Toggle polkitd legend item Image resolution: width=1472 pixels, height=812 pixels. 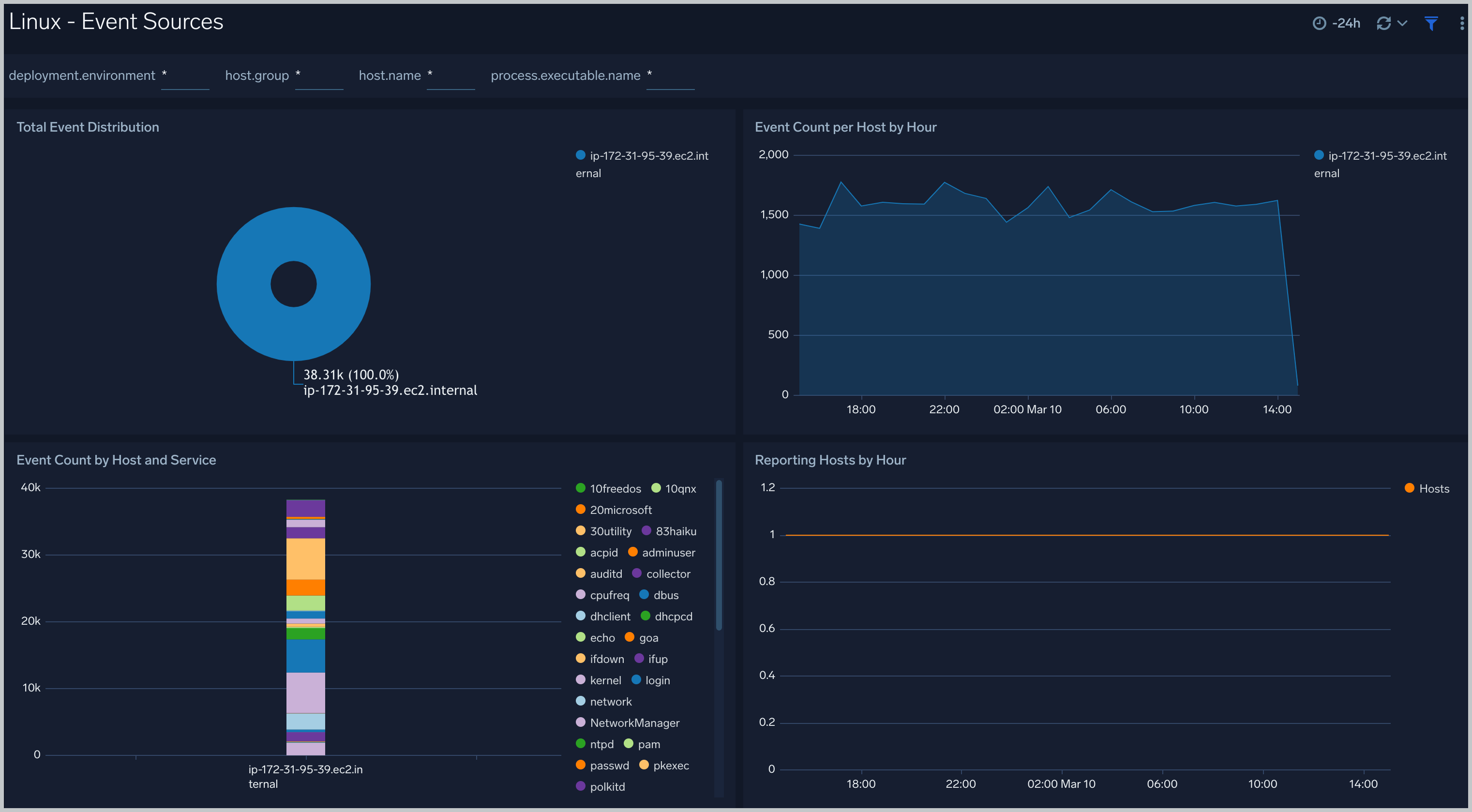click(x=601, y=787)
